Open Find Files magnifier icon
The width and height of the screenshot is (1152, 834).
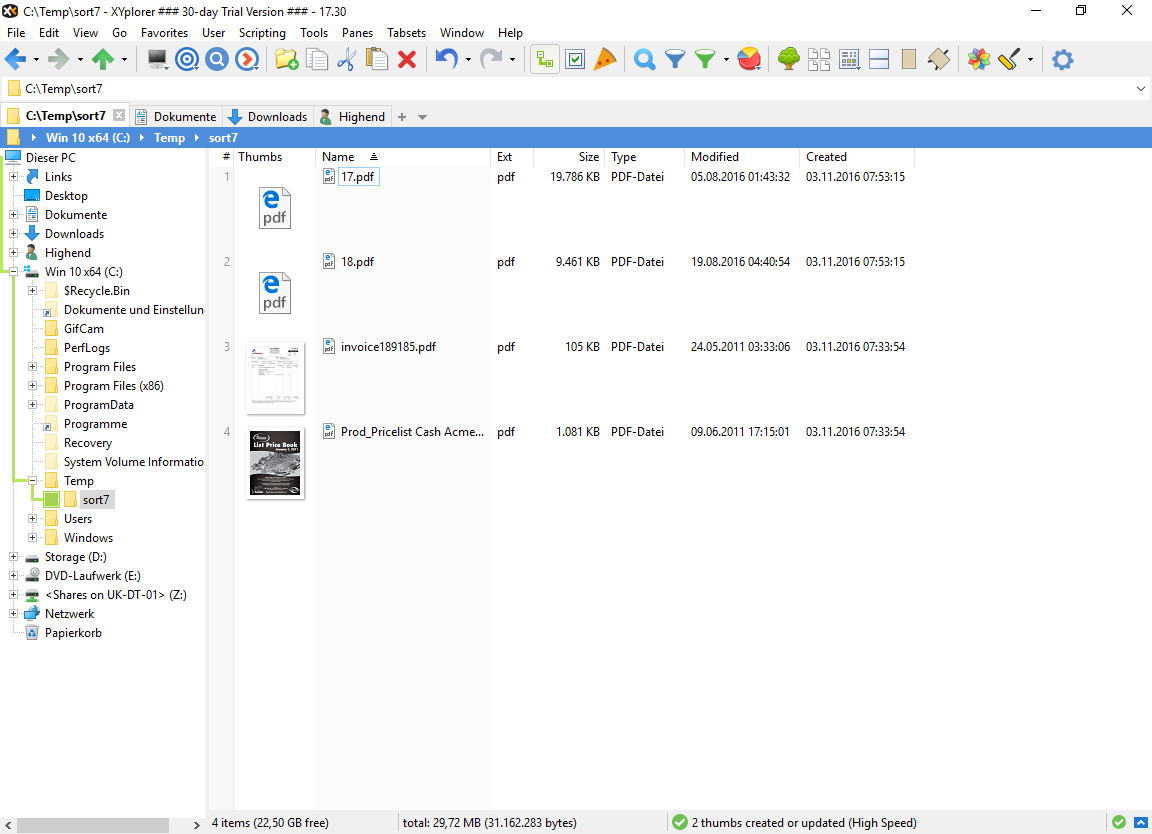(x=645, y=60)
